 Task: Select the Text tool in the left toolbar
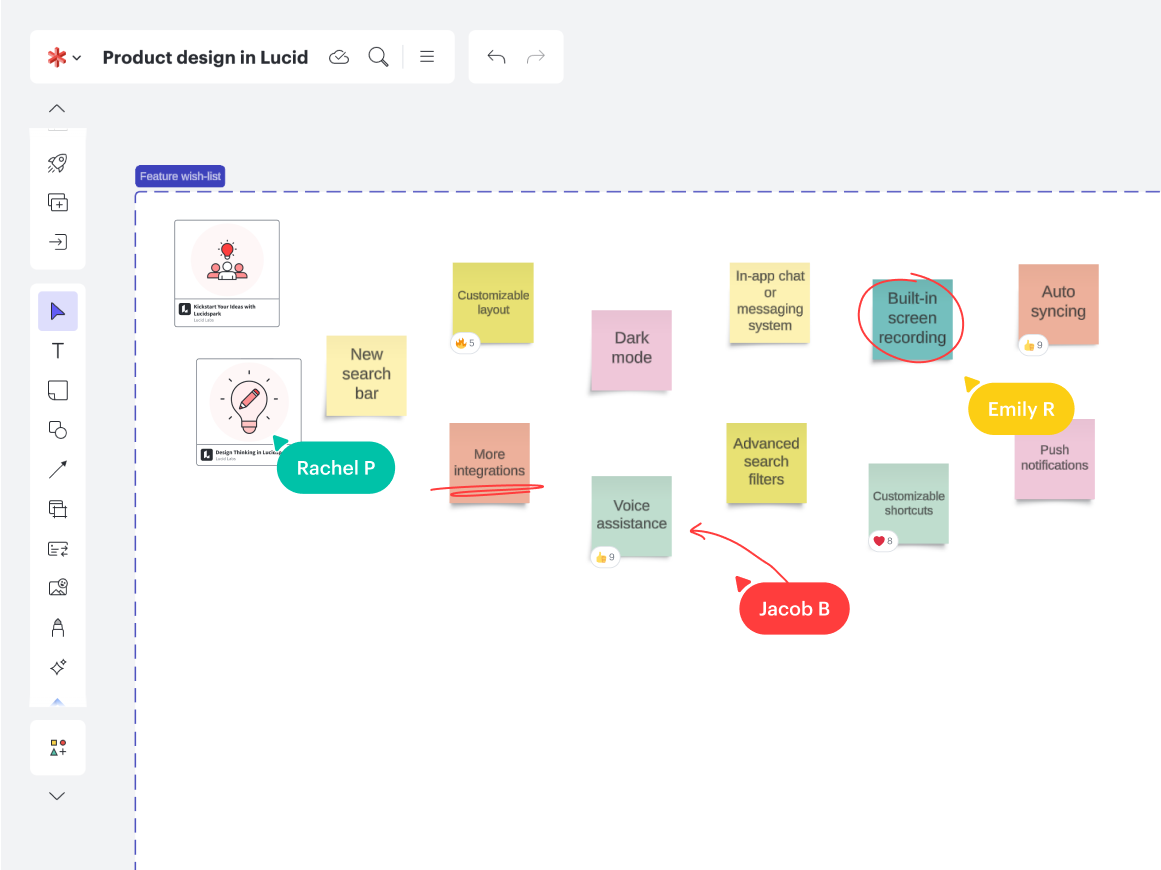pos(58,351)
